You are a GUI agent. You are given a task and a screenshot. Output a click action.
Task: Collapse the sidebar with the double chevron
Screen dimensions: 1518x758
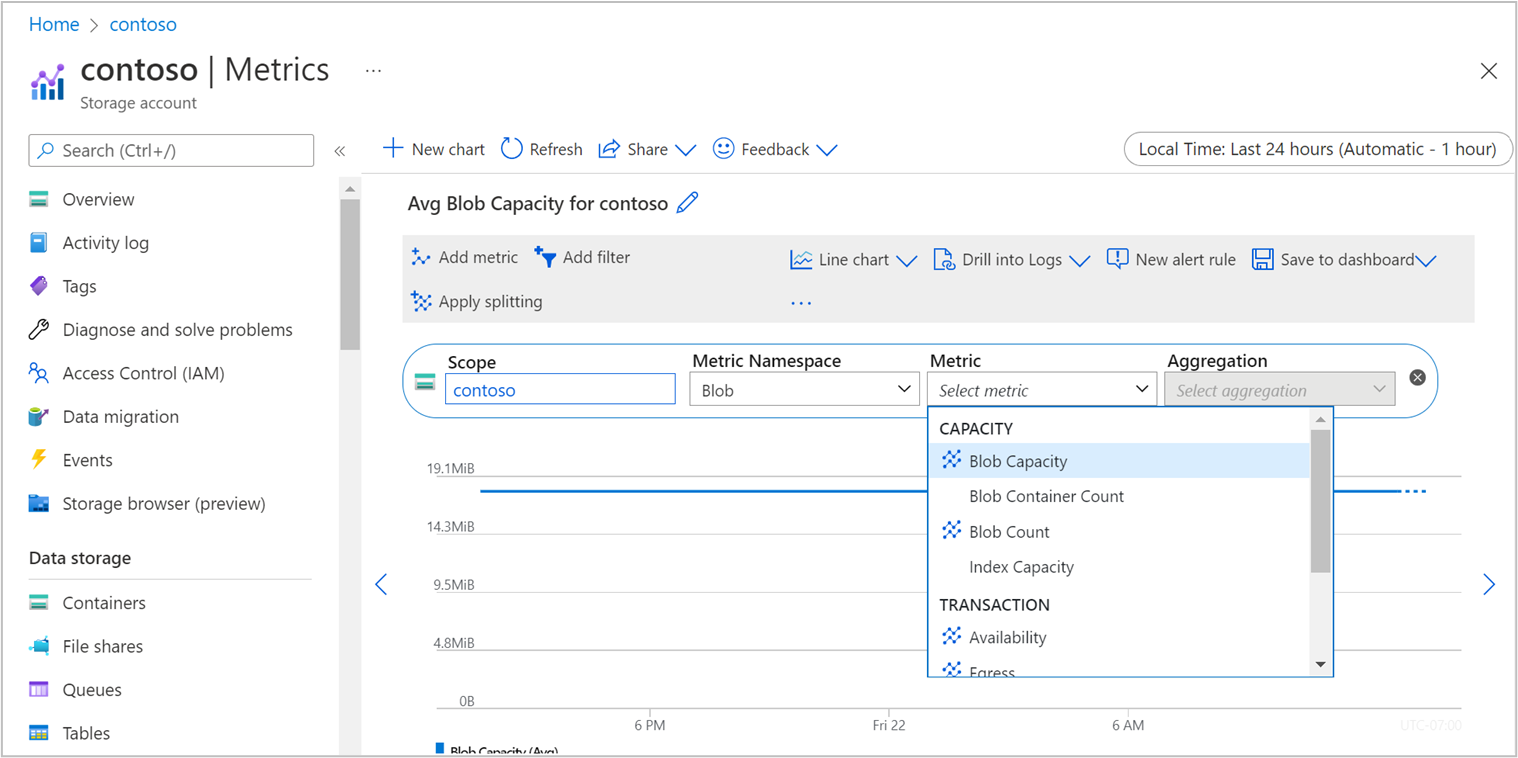pos(339,151)
